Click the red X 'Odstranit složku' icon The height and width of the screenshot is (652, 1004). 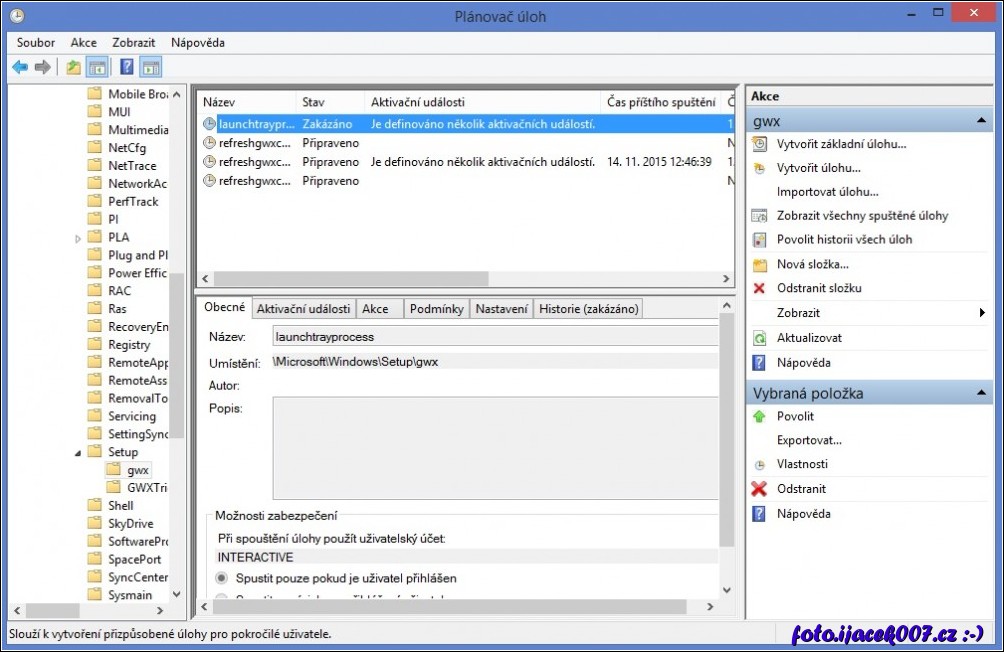tap(759, 288)
